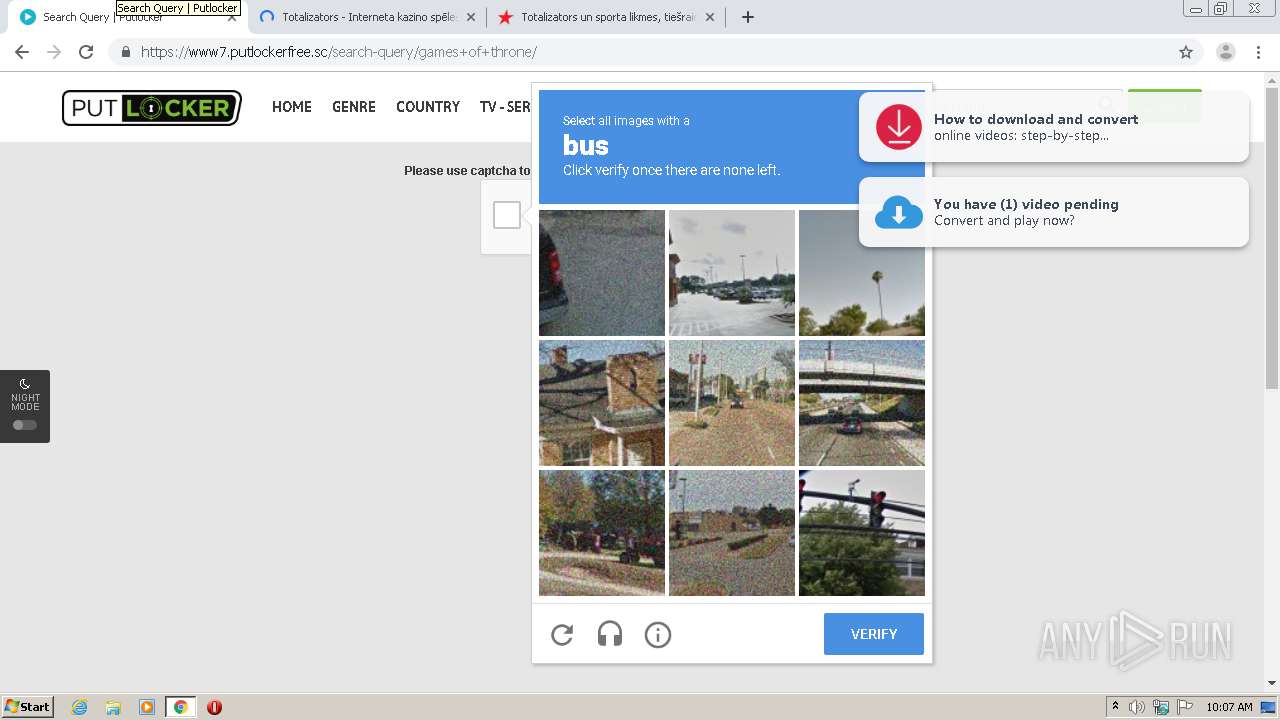Toggle Night Mode switch

pyautogui.click(x=25, y=425)
